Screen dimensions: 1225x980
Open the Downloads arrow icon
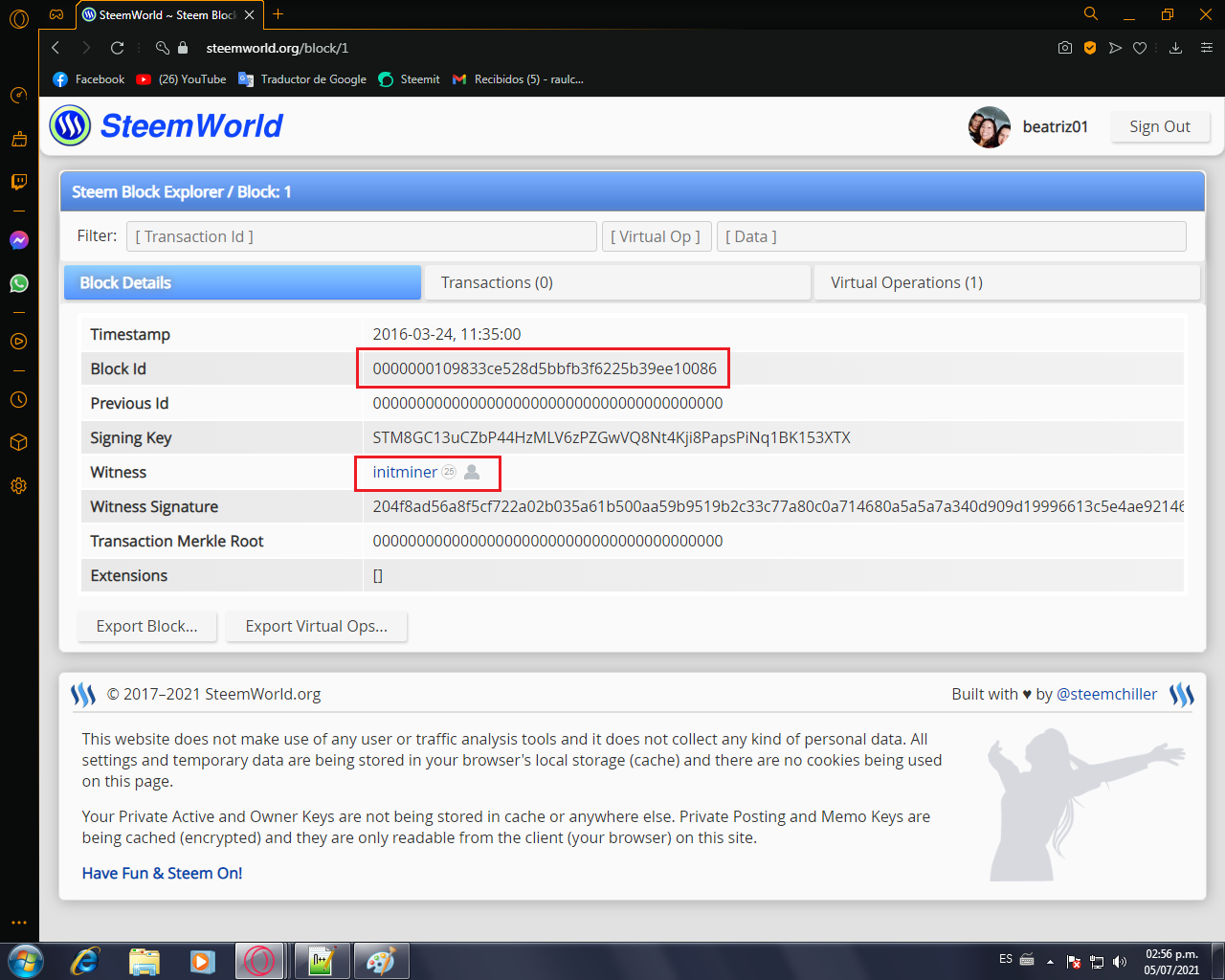click(1175, 48)
